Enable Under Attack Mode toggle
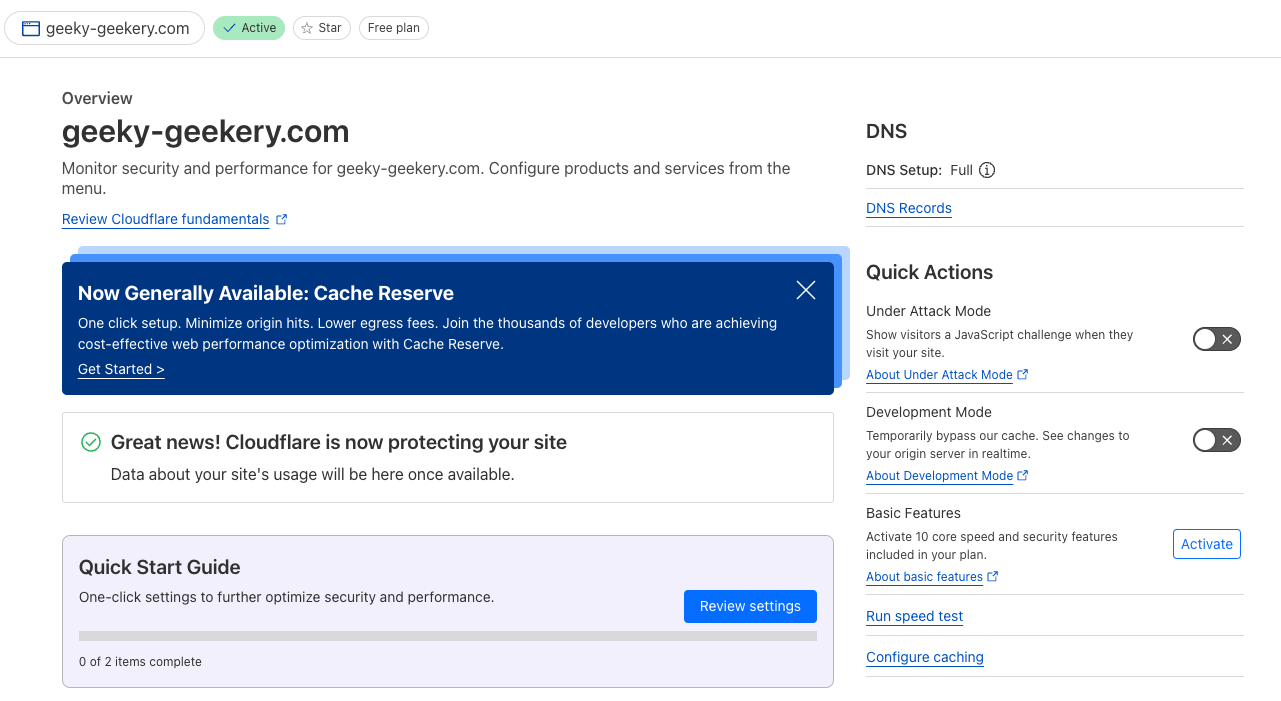 [x=1216, y=339]
